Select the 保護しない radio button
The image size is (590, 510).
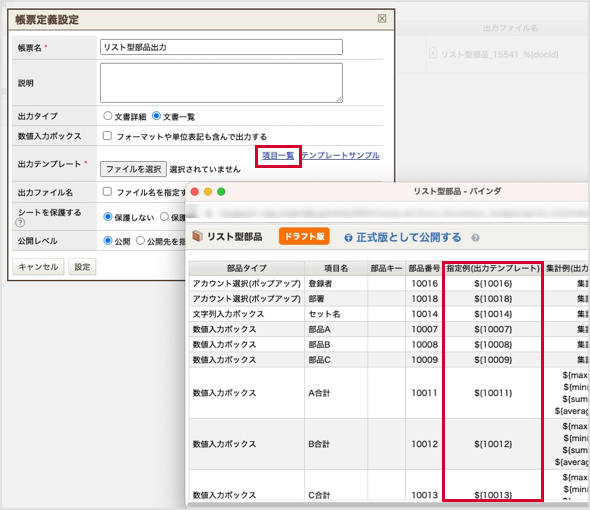tap(108, 217)
